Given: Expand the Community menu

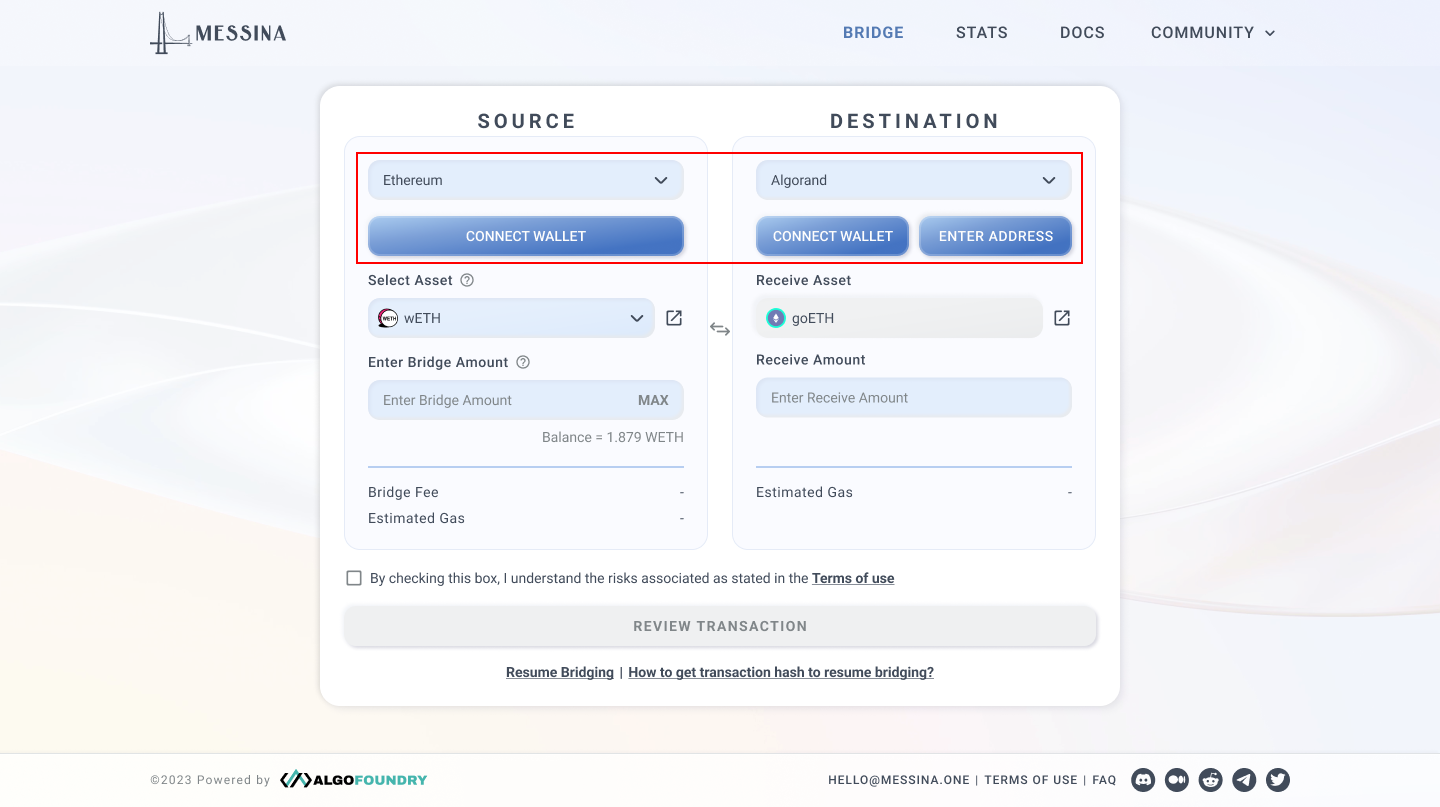Looking at the screenshot, I should (1212, 33).
